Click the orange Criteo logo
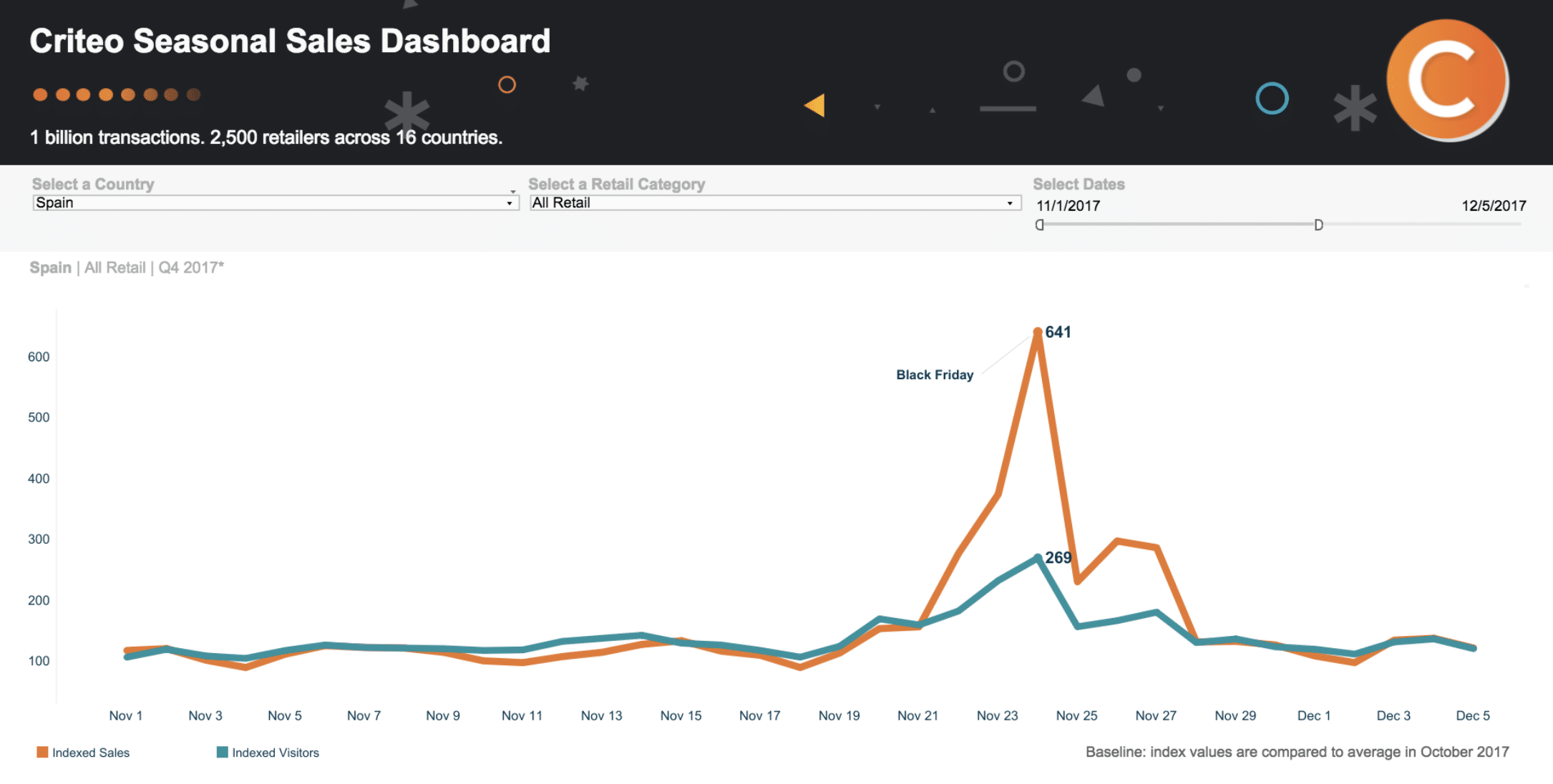The width and height of the screenshot is (1553, 784). (1448, 80)
